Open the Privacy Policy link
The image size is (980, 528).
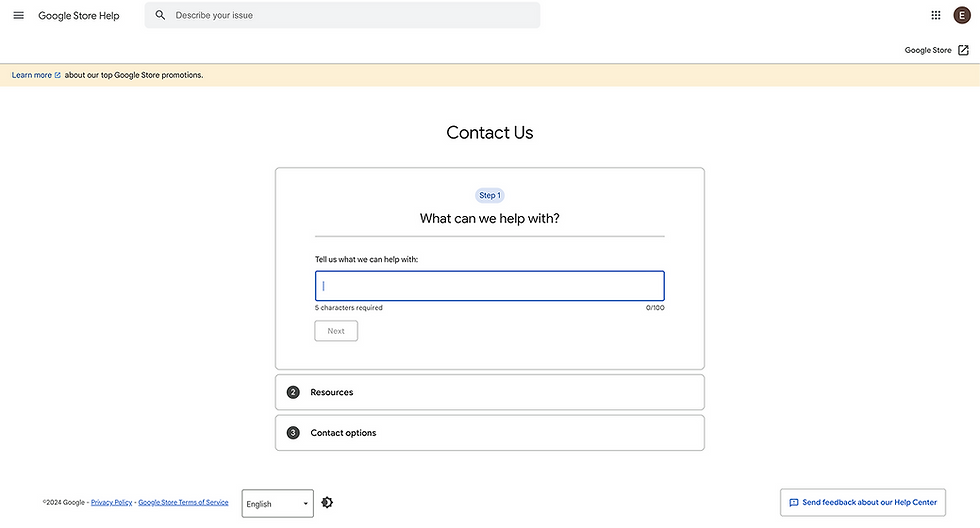[x=111, y=502]
